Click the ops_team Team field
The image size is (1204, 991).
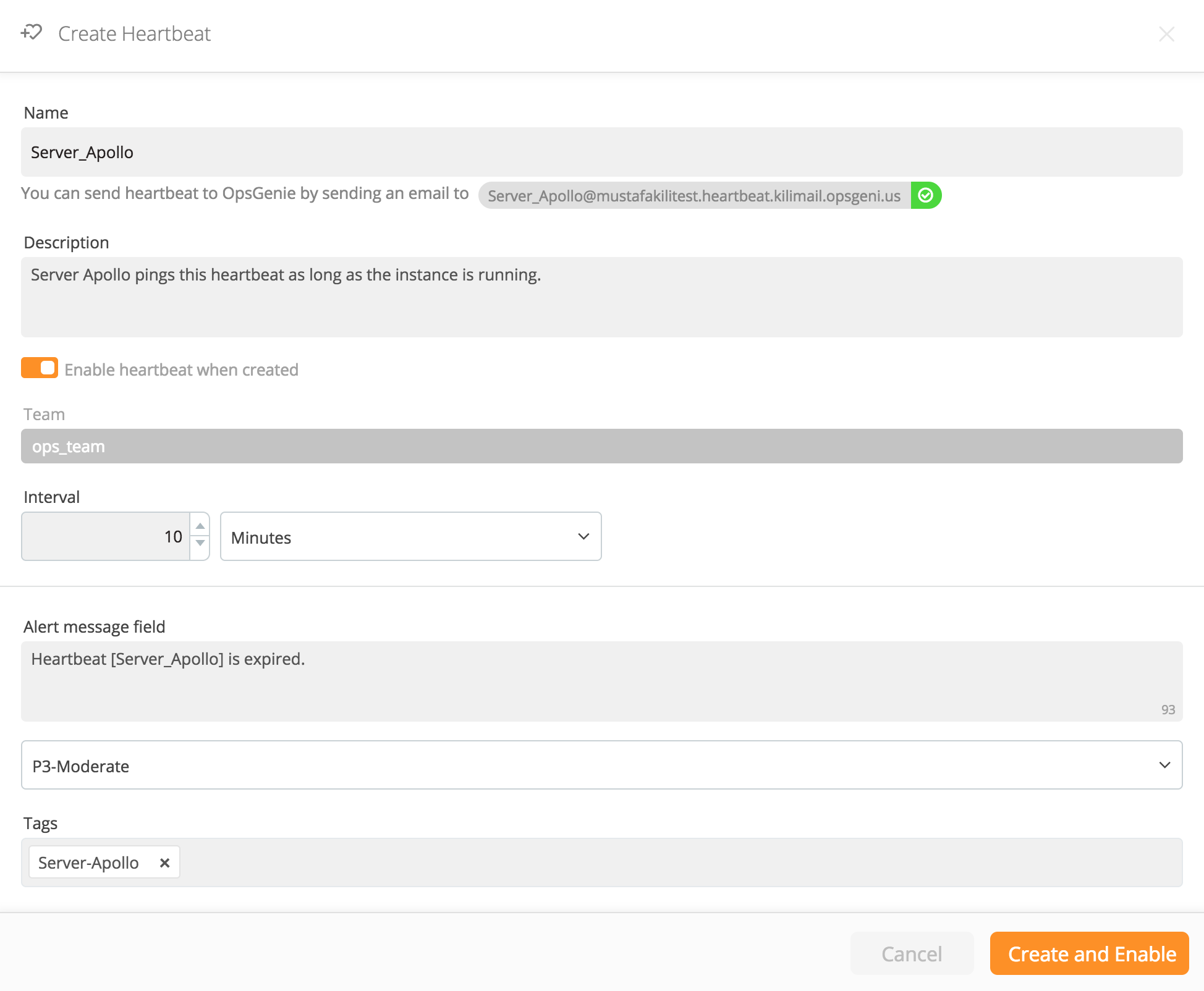pyautogui.click(x=601, y=446)
